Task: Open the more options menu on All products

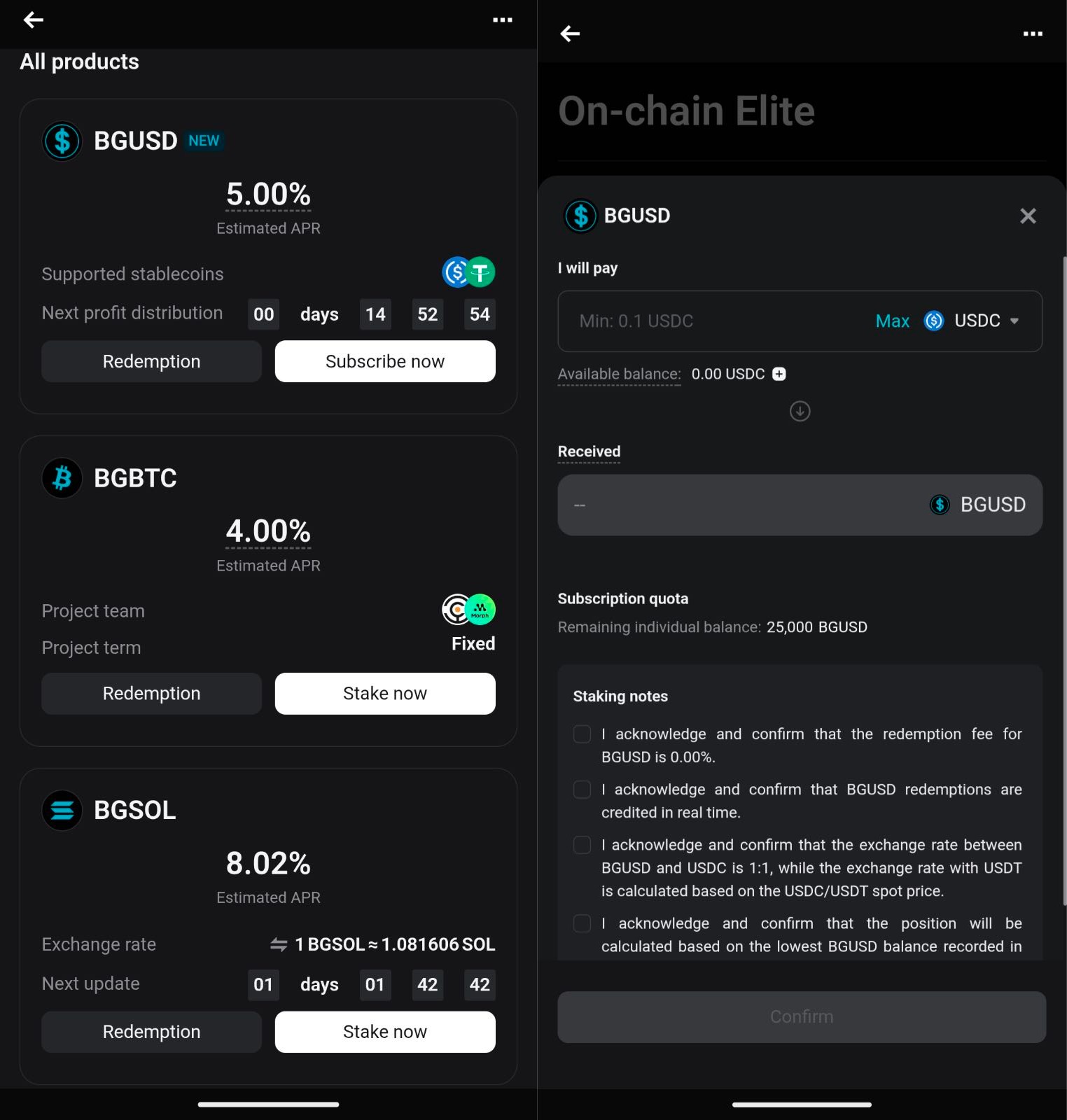Action: (x=502, y=20)
